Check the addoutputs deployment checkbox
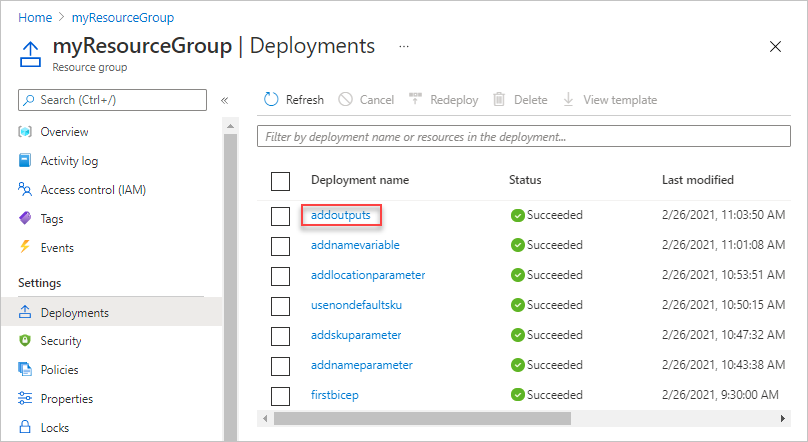Image resolution: width=808 pixels, height=442 pixels. coord(280,215)
